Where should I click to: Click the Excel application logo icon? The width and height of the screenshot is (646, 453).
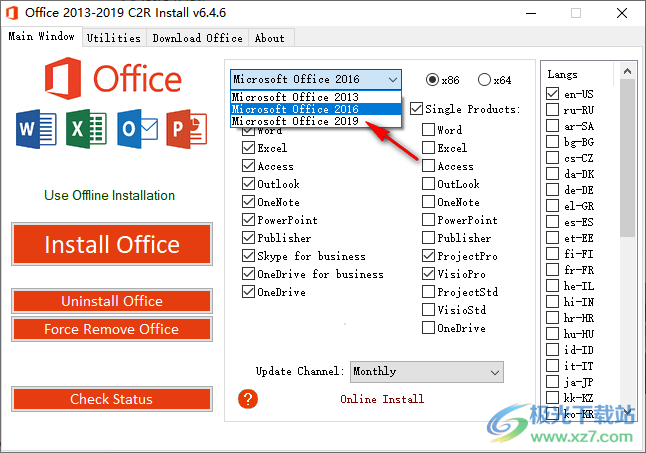86,129
